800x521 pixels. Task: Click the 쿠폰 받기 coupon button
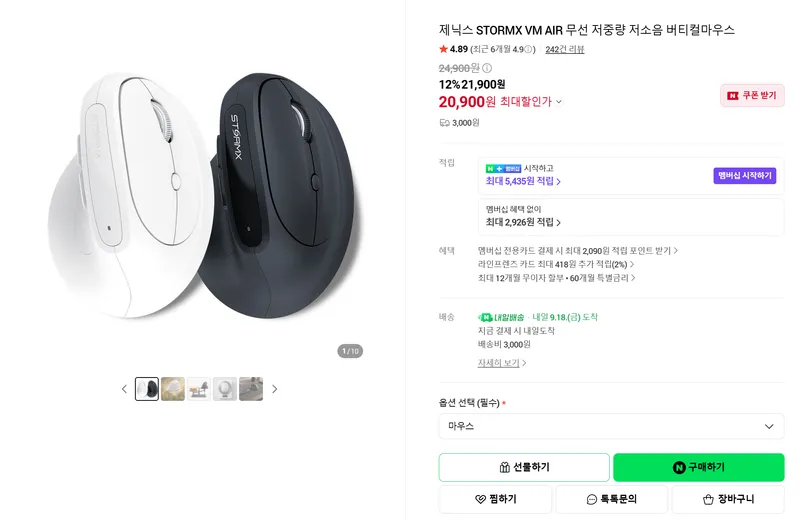752,95
